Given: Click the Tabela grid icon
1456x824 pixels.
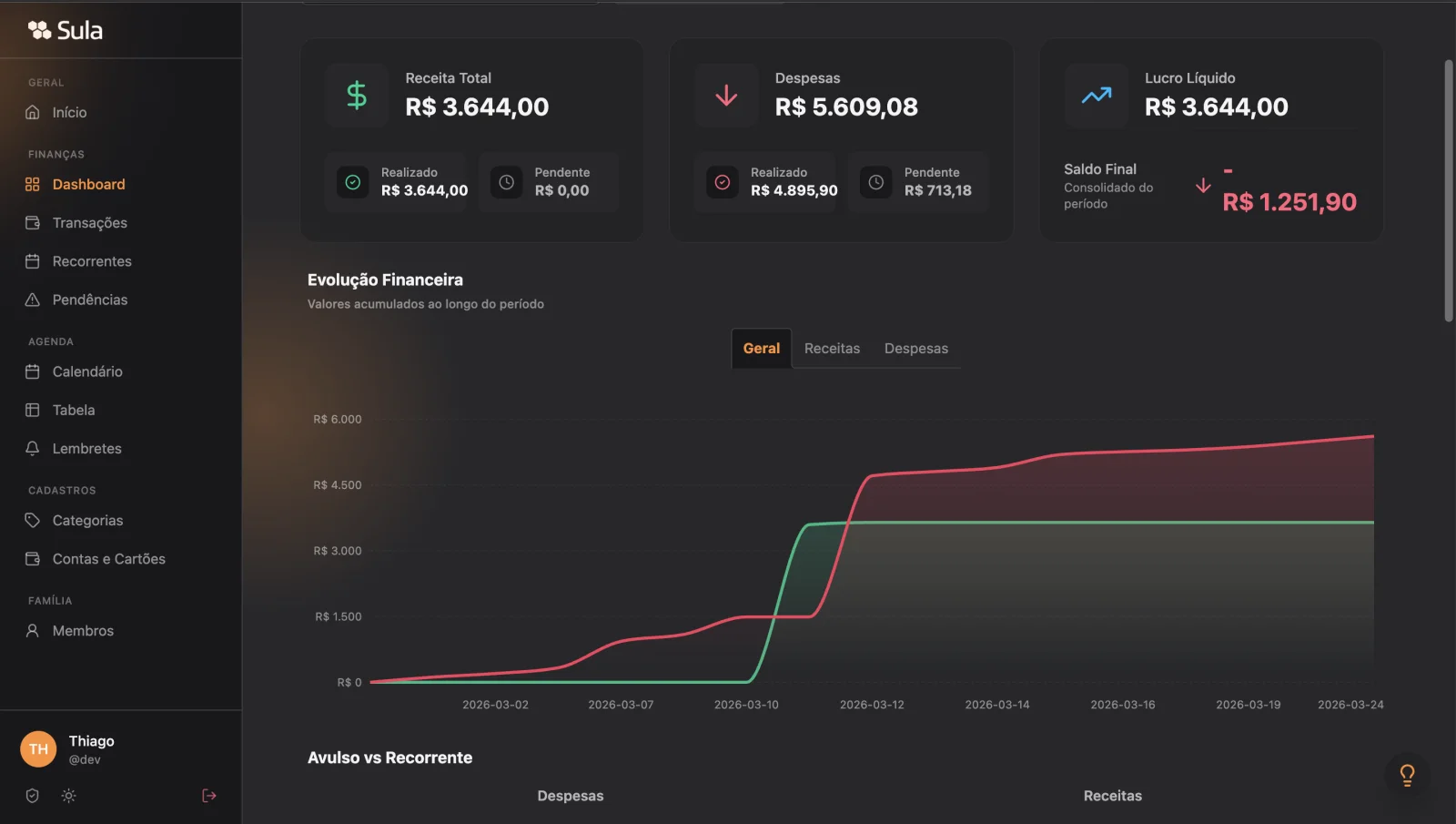Looking at the screenshot, I should 33,410.
